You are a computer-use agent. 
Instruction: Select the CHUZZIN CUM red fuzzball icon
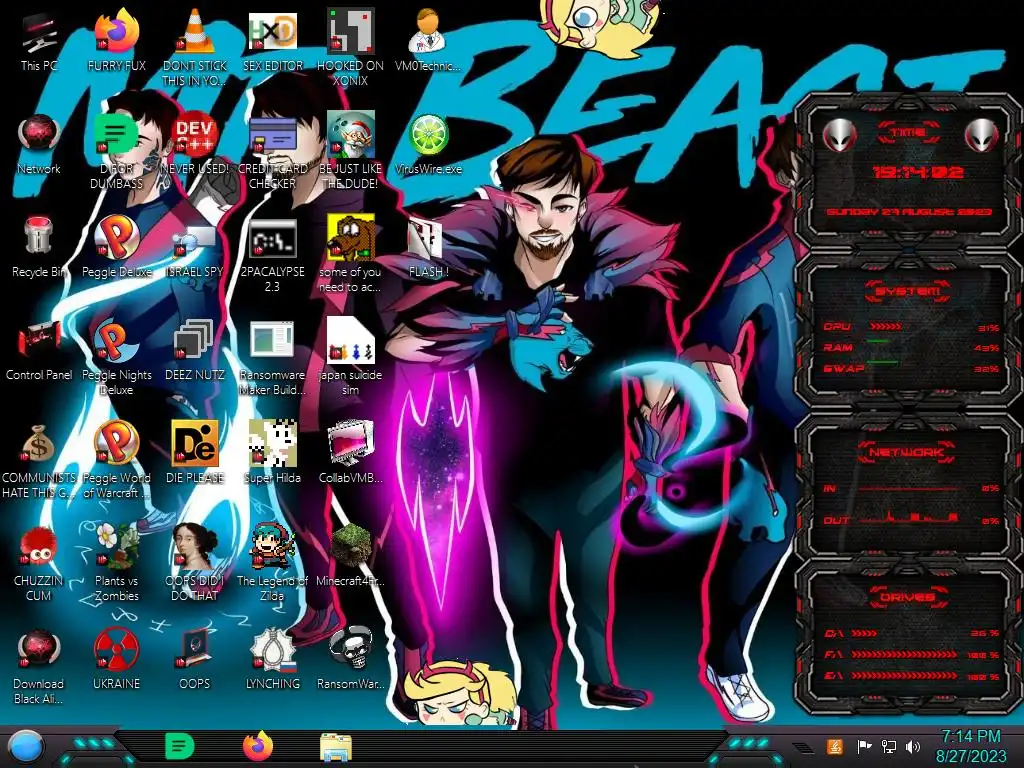39,563
